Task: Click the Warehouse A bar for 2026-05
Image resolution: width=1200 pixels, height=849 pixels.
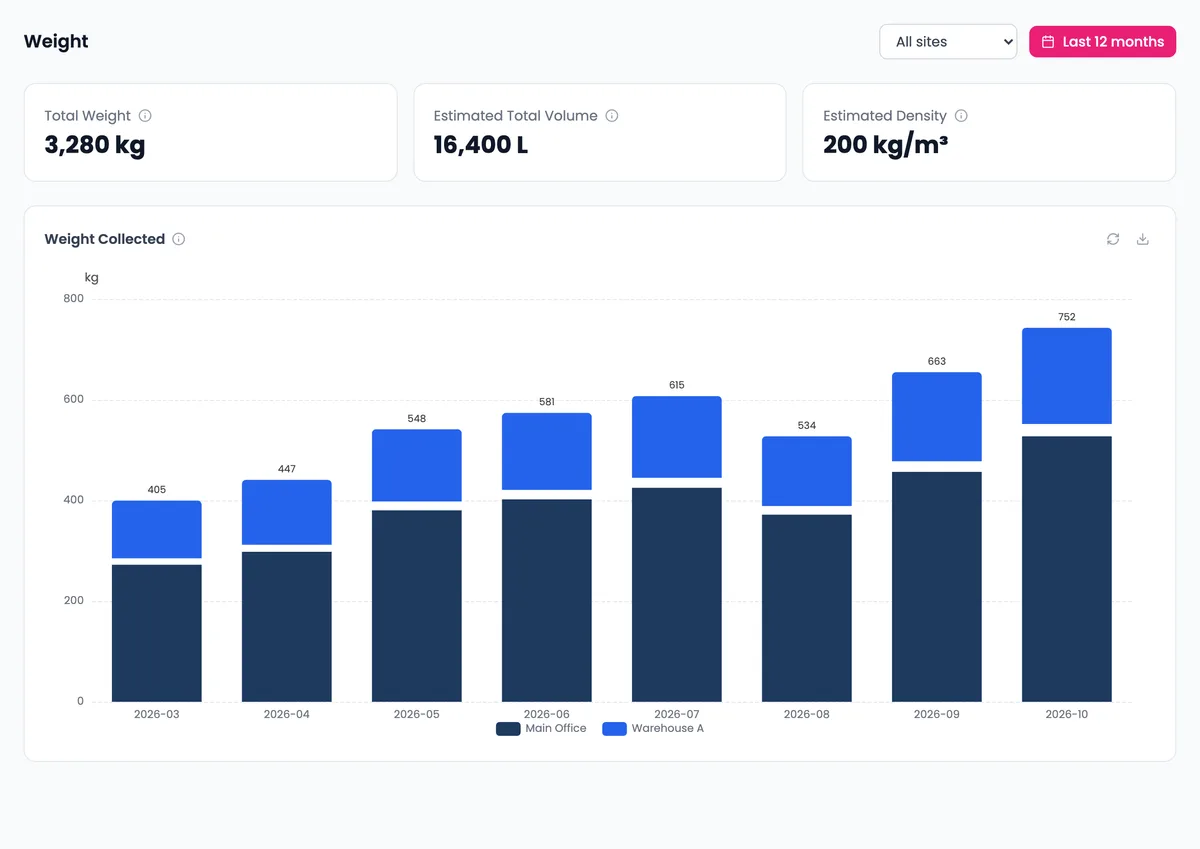Action: [417, 465]
